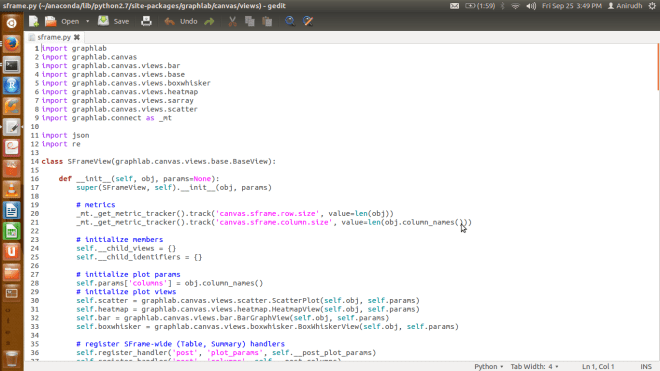The height and width of the screenshot is (371, 660).
Task: Click 'def __init__' on line 16
Action: tap(139, 179)
